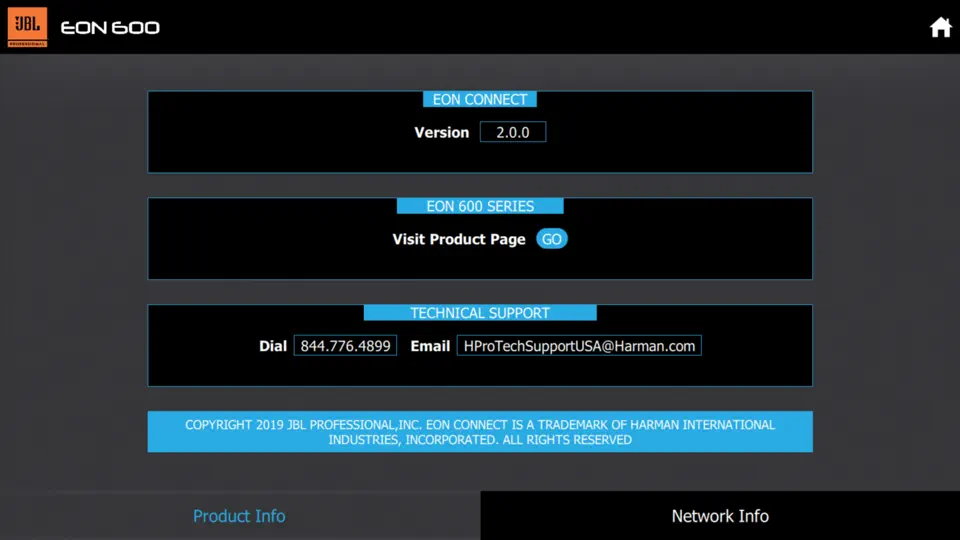
Task: Select the Product Info tab
Action: (x=239, y=516)
